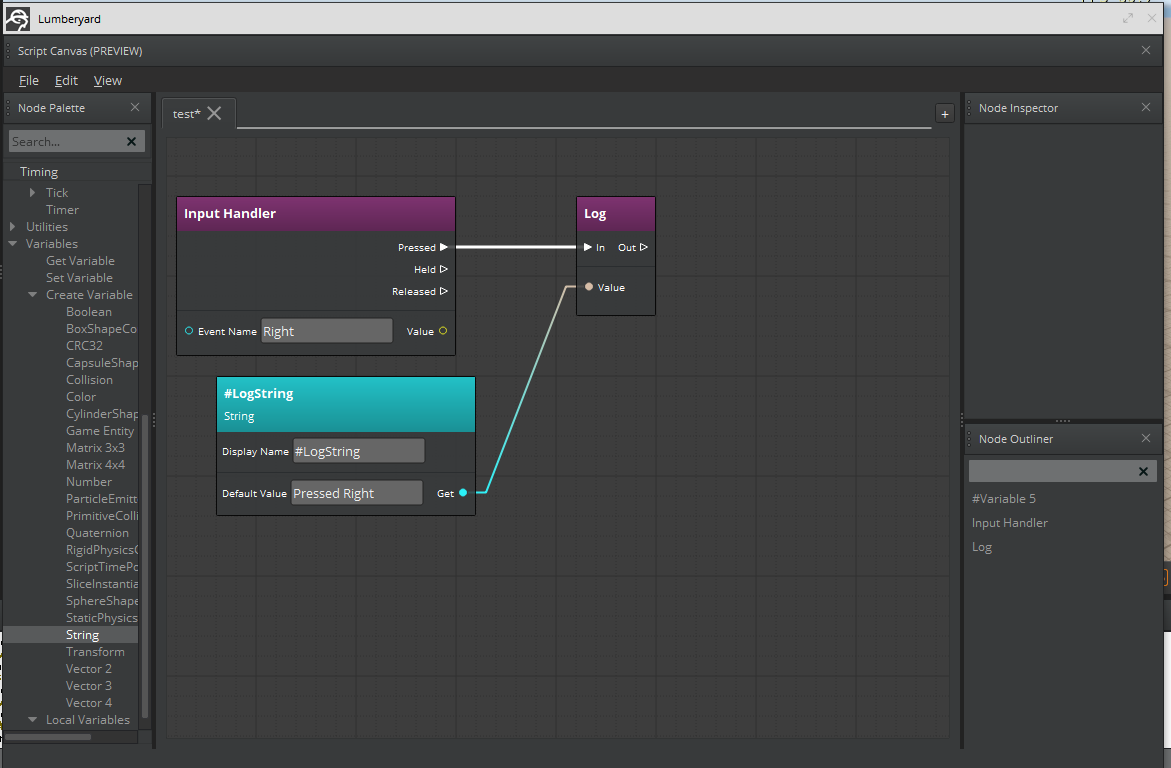Click the Lumberyard logo icon
The image size is (1171, 768).
[17, 19]
